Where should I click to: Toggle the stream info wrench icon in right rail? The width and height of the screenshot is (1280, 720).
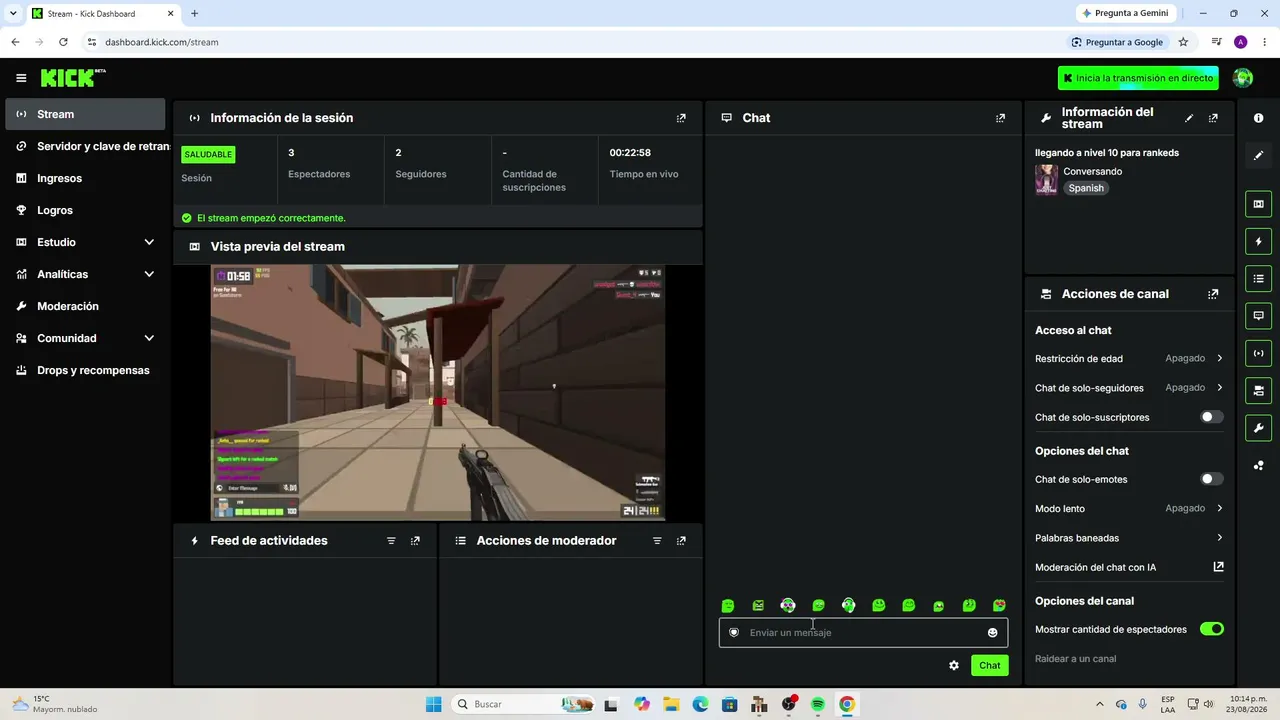1258,428
